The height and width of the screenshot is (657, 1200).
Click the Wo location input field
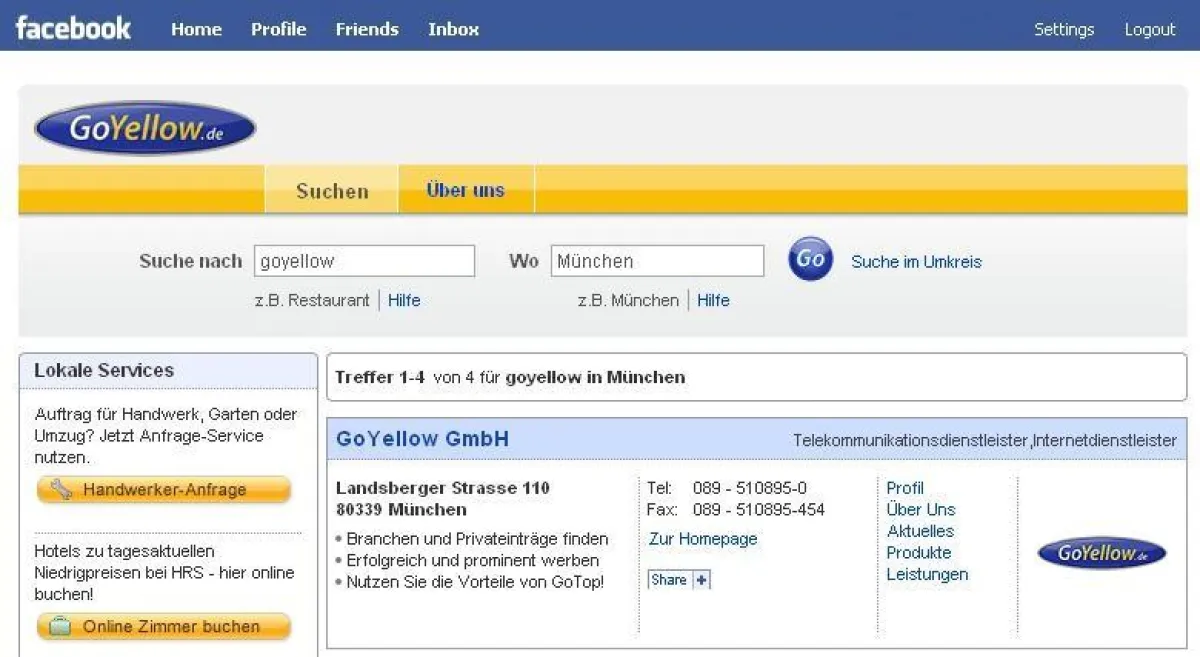657,261
